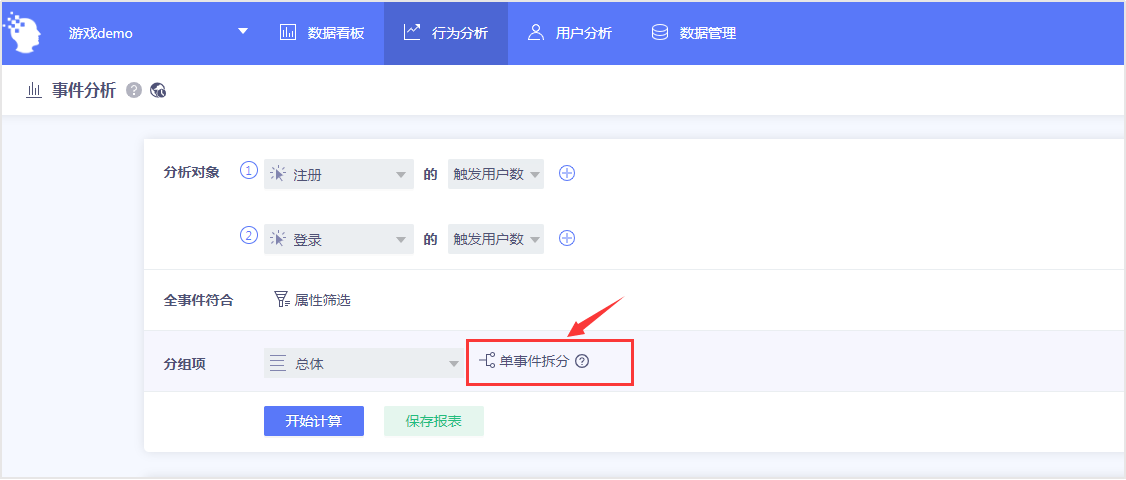The height and width of the screenshot is (480, 1126).
Task: Click the head logo icon
Action: pyautogui.click(x=22, y=32)
